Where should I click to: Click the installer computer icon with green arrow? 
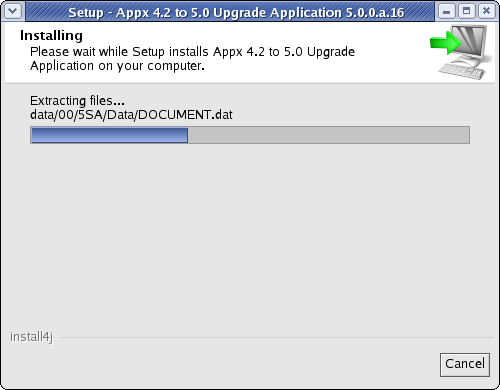click(x=461, y=52)
